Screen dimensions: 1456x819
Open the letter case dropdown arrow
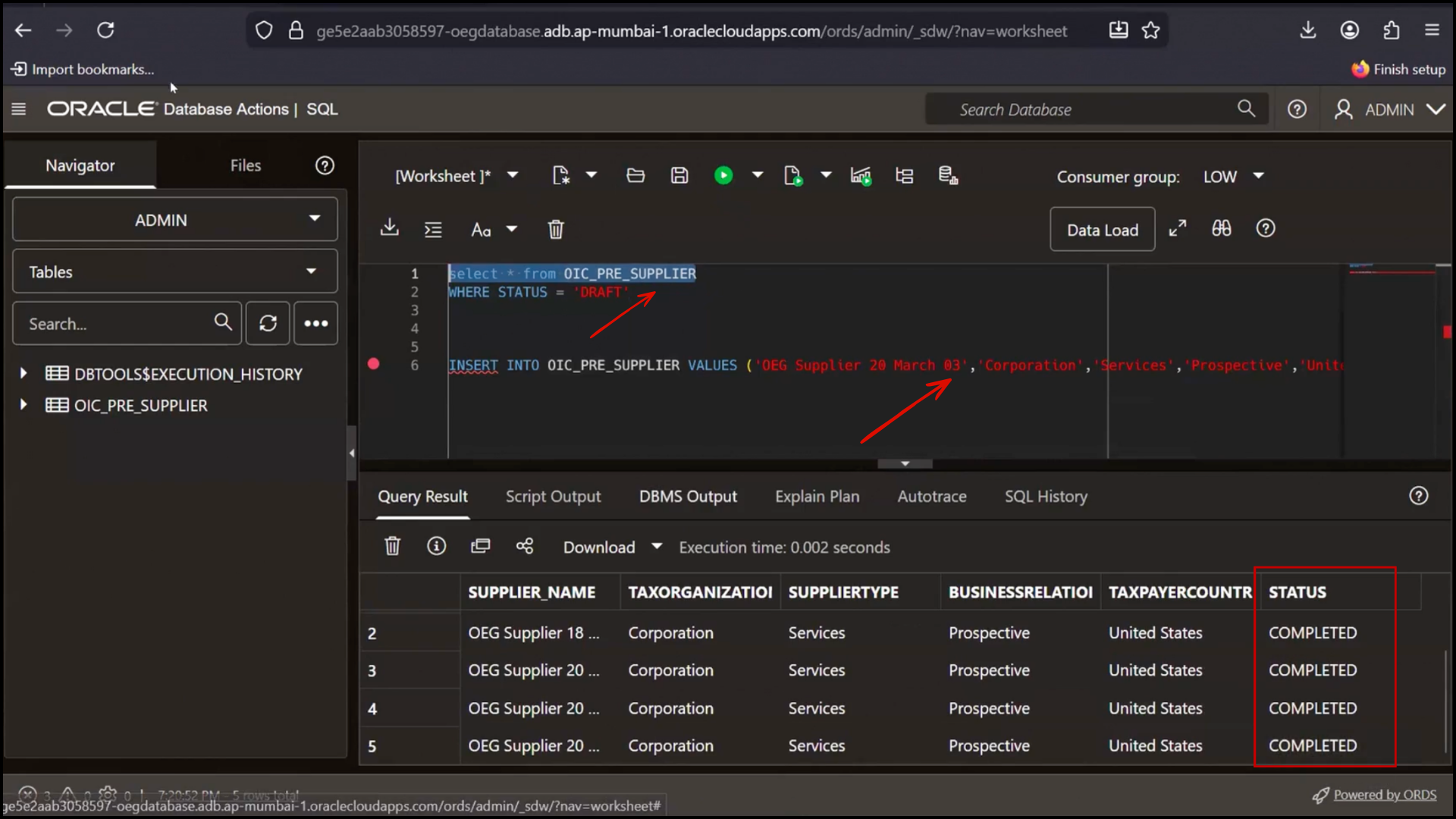pos(512,229)
